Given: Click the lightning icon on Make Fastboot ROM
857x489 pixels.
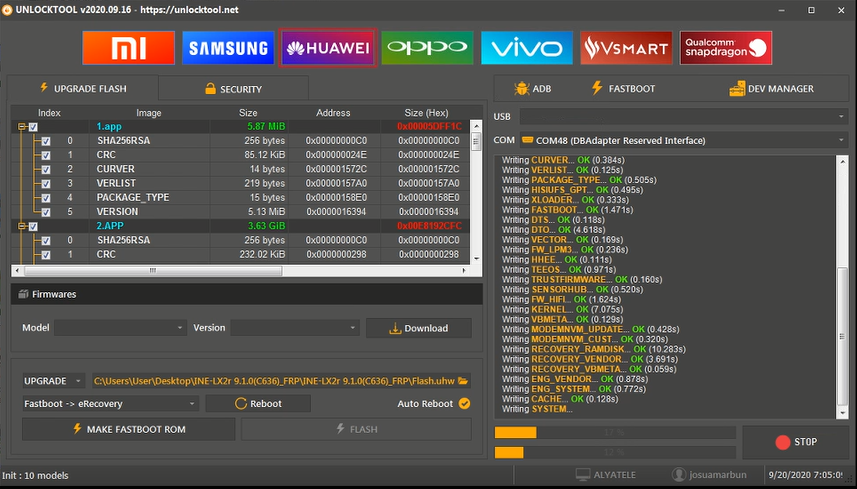Looking at the screenshot, I should click(x=77, y=429).
